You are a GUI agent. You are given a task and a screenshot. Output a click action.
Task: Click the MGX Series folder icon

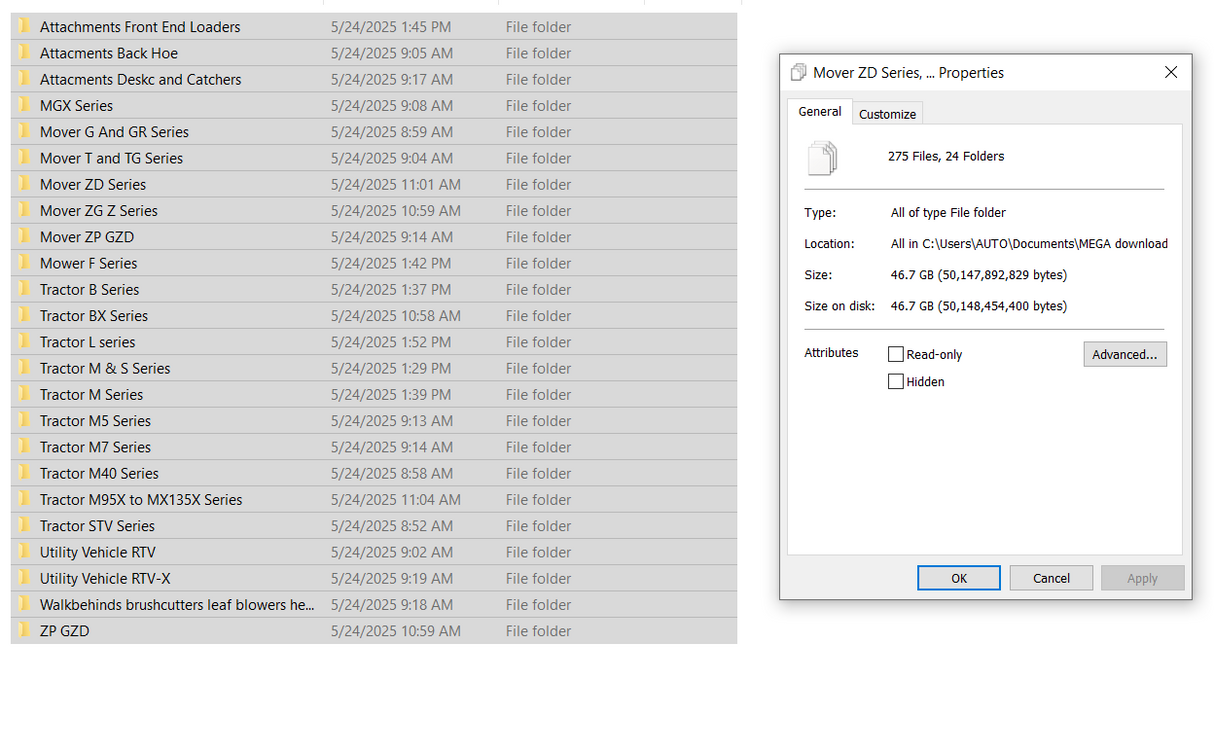point(24,106)
